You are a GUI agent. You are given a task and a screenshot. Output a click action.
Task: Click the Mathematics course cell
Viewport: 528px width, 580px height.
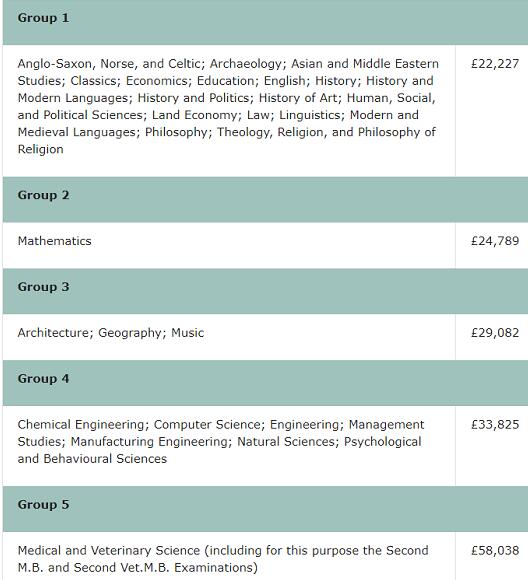click(x=229, y=245)
